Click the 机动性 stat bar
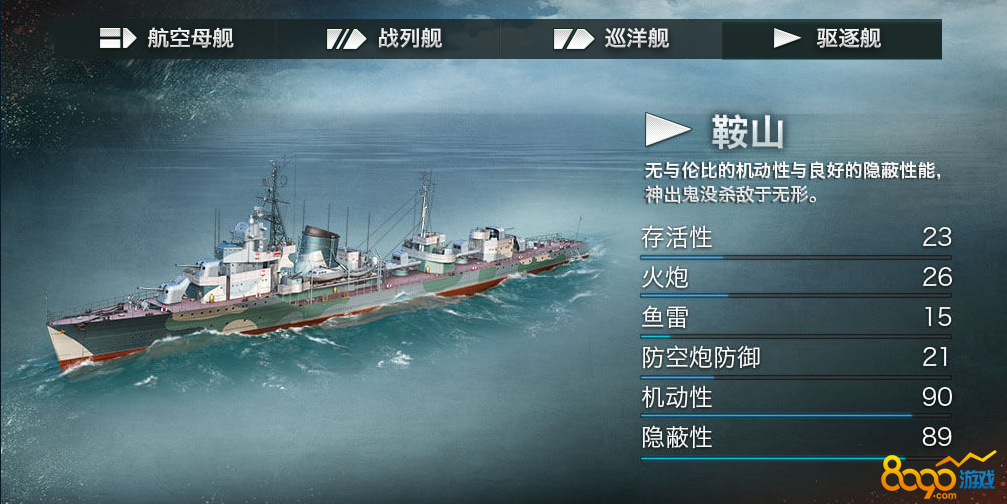This screenshot has height=504, width=1007. click(796, 415)
